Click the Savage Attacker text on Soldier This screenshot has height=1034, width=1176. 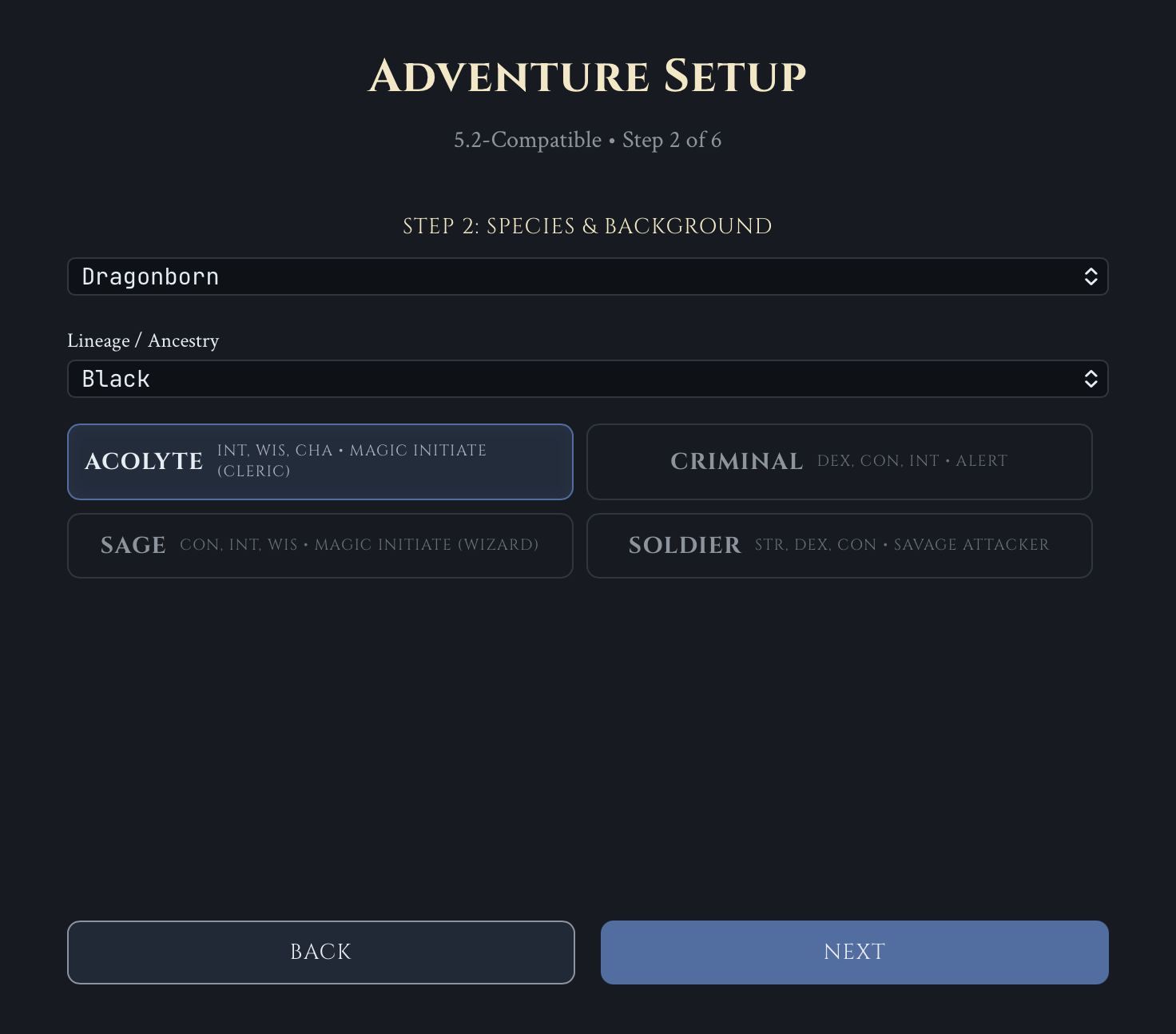point(971,545)
